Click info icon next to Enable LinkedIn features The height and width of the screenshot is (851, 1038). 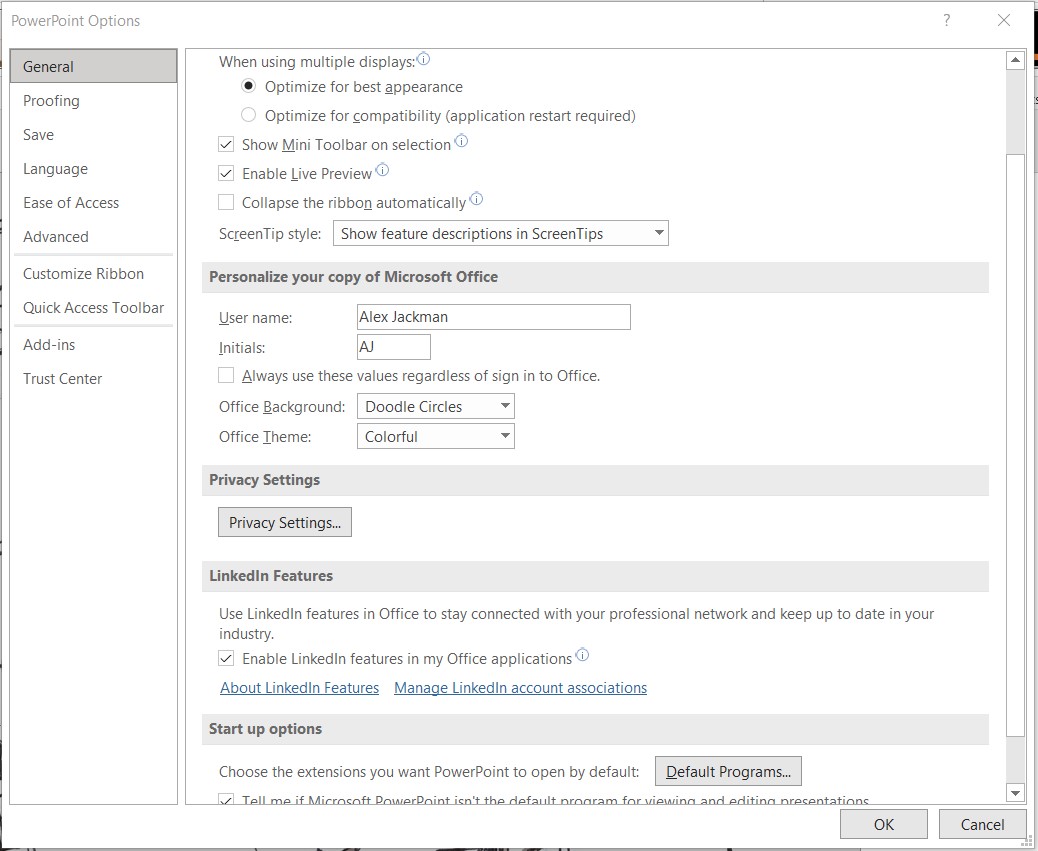pyautogui.click(x=582, y=655)
